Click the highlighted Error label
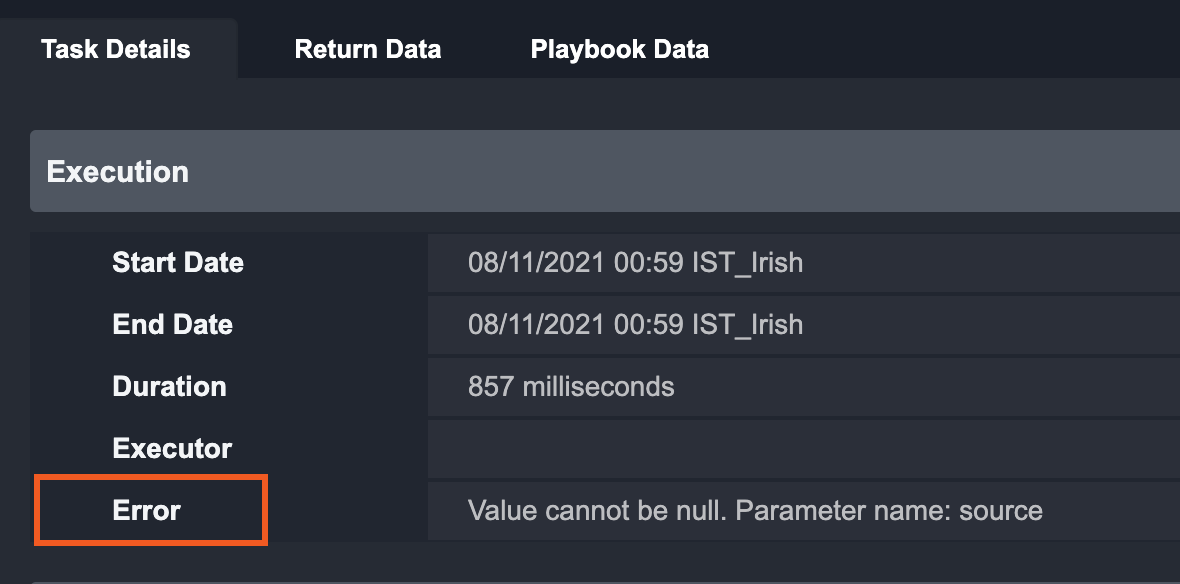Image resolution: width=1180 pixels, height=584 pixels. 147,511
